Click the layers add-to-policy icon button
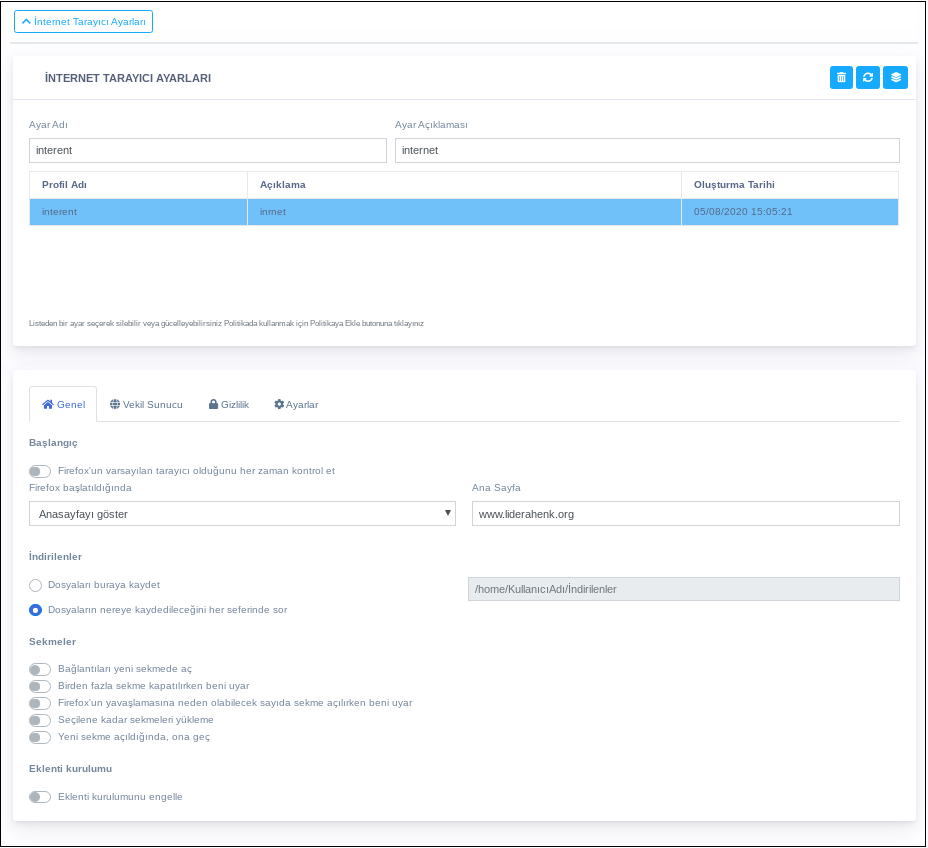This screenshot has height=848, width=928. (895, 78)
